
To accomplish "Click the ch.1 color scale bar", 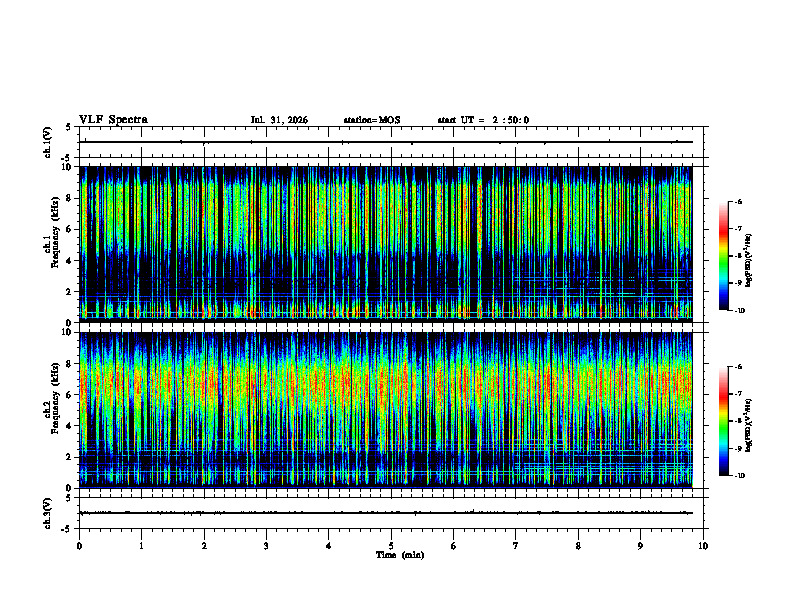I will click(724, 256).
